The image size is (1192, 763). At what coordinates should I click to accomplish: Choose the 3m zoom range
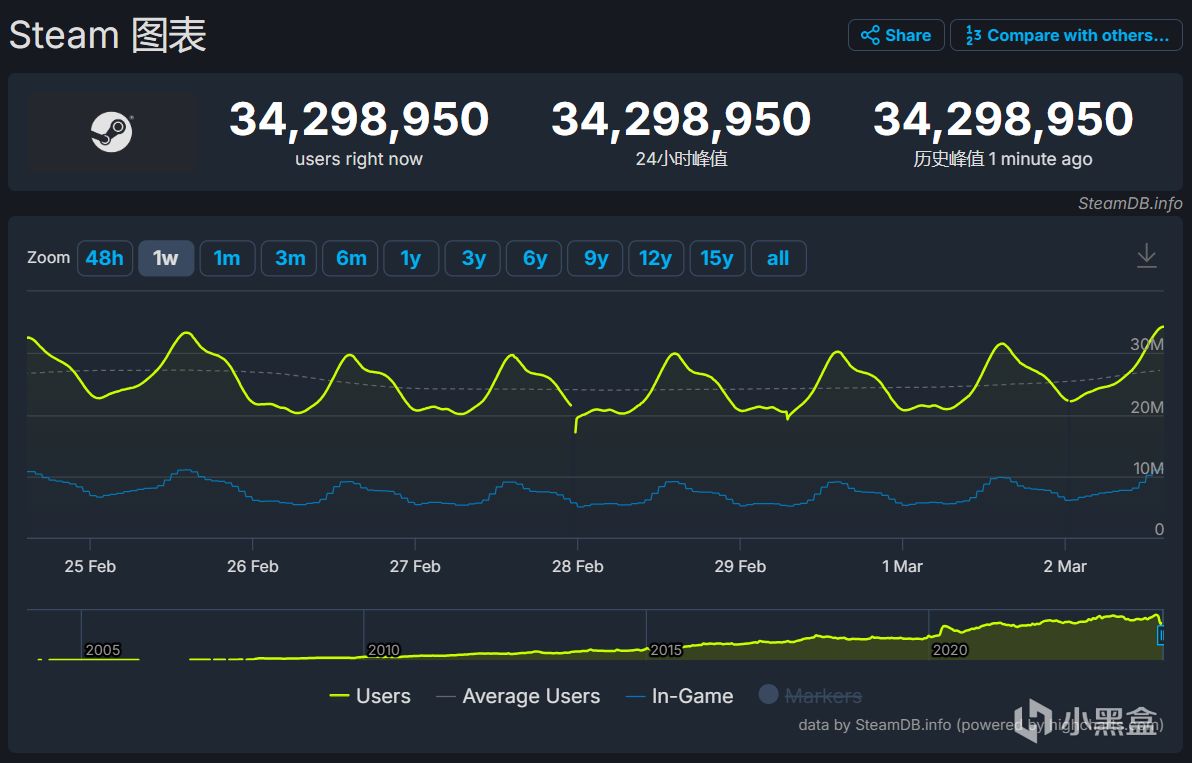pos(289,258)
